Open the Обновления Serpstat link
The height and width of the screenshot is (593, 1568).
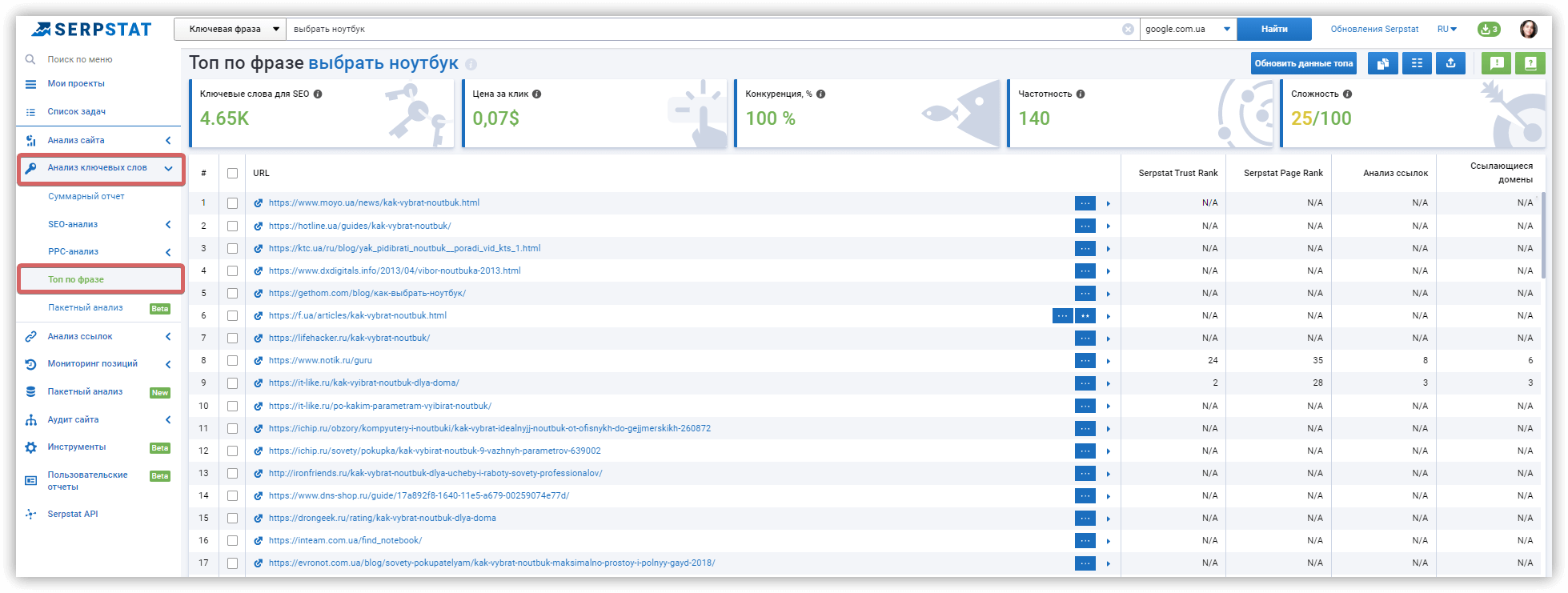pyautogui.click(x=1374, y=30)
